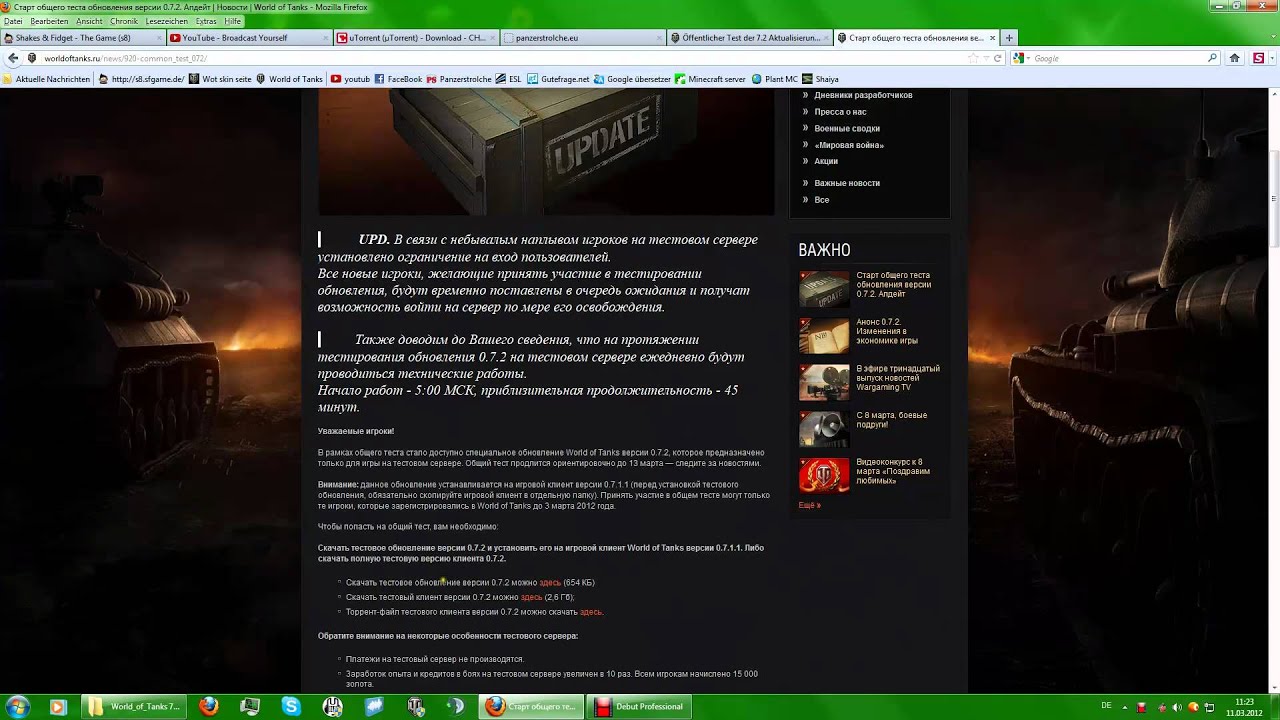Open Minecraft server bookmark
Viewport: 1280px width, 720px height.
click(710, 79)
